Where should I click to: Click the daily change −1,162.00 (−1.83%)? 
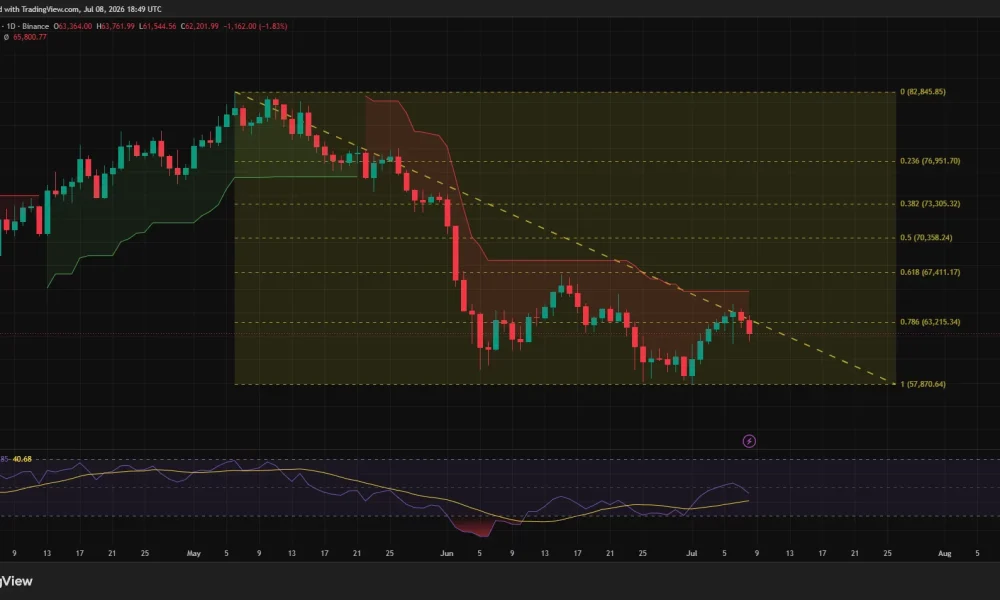pos(255,26)
